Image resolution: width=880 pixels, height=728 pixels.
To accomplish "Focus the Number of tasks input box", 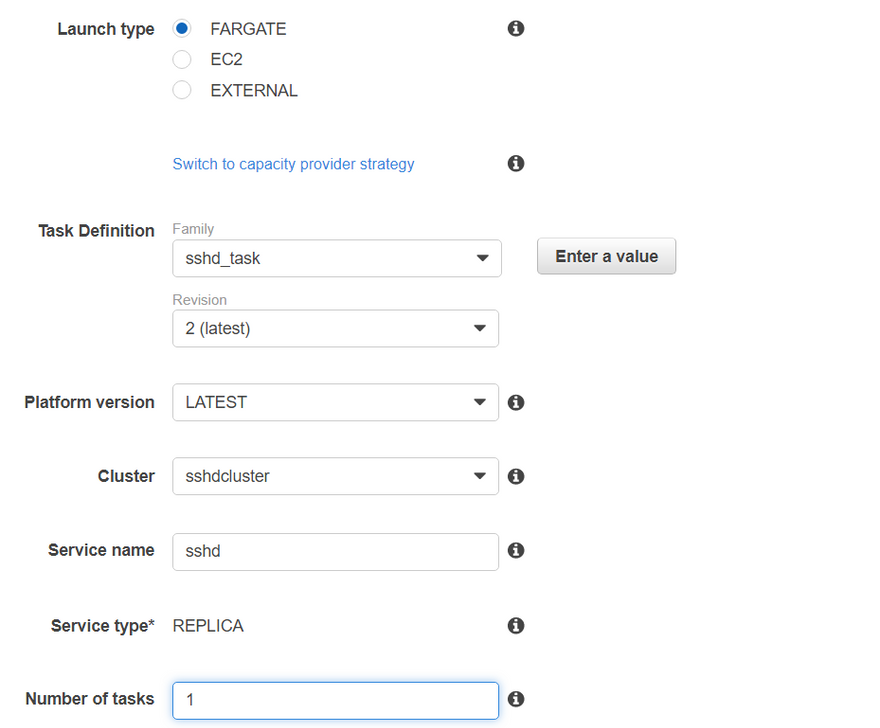I will pyautogui.click(x=335, y=700).
